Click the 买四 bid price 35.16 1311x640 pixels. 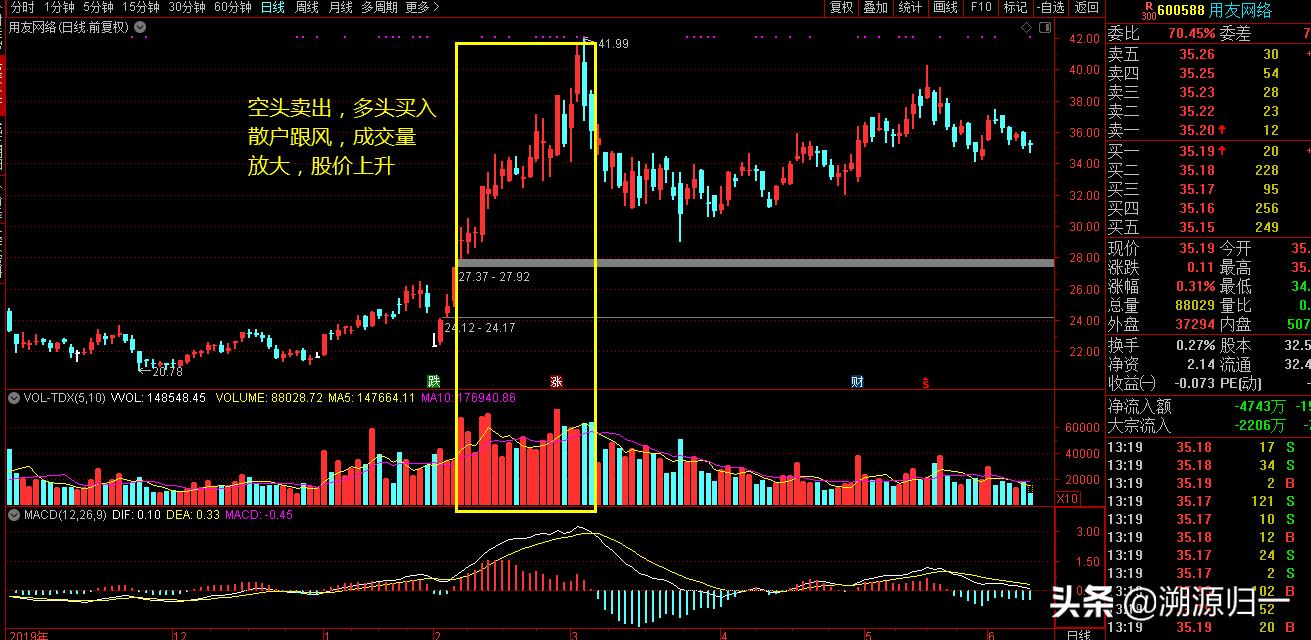(x=1197, y=208)
